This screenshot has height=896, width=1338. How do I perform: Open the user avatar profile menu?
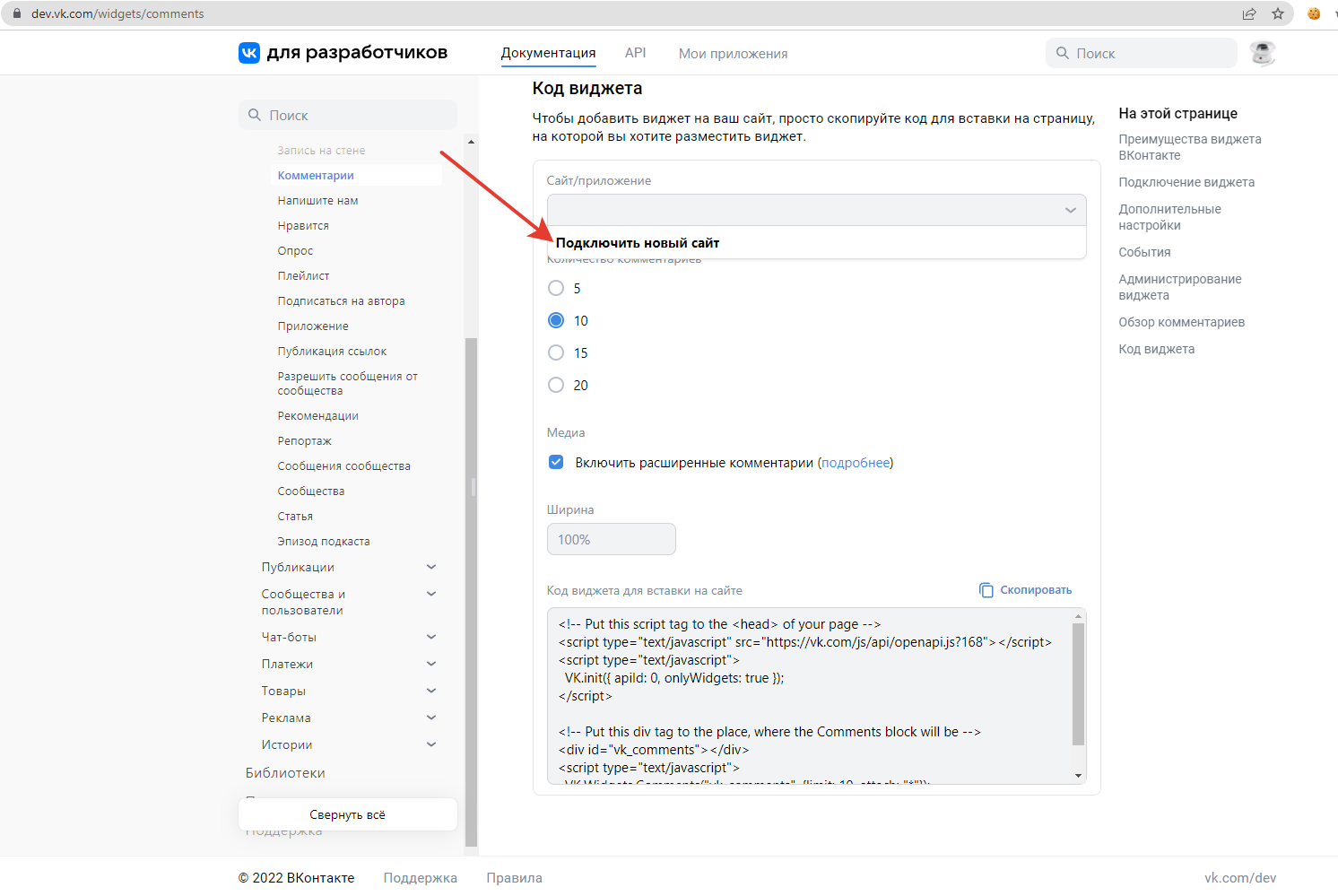click(1263, 53)
